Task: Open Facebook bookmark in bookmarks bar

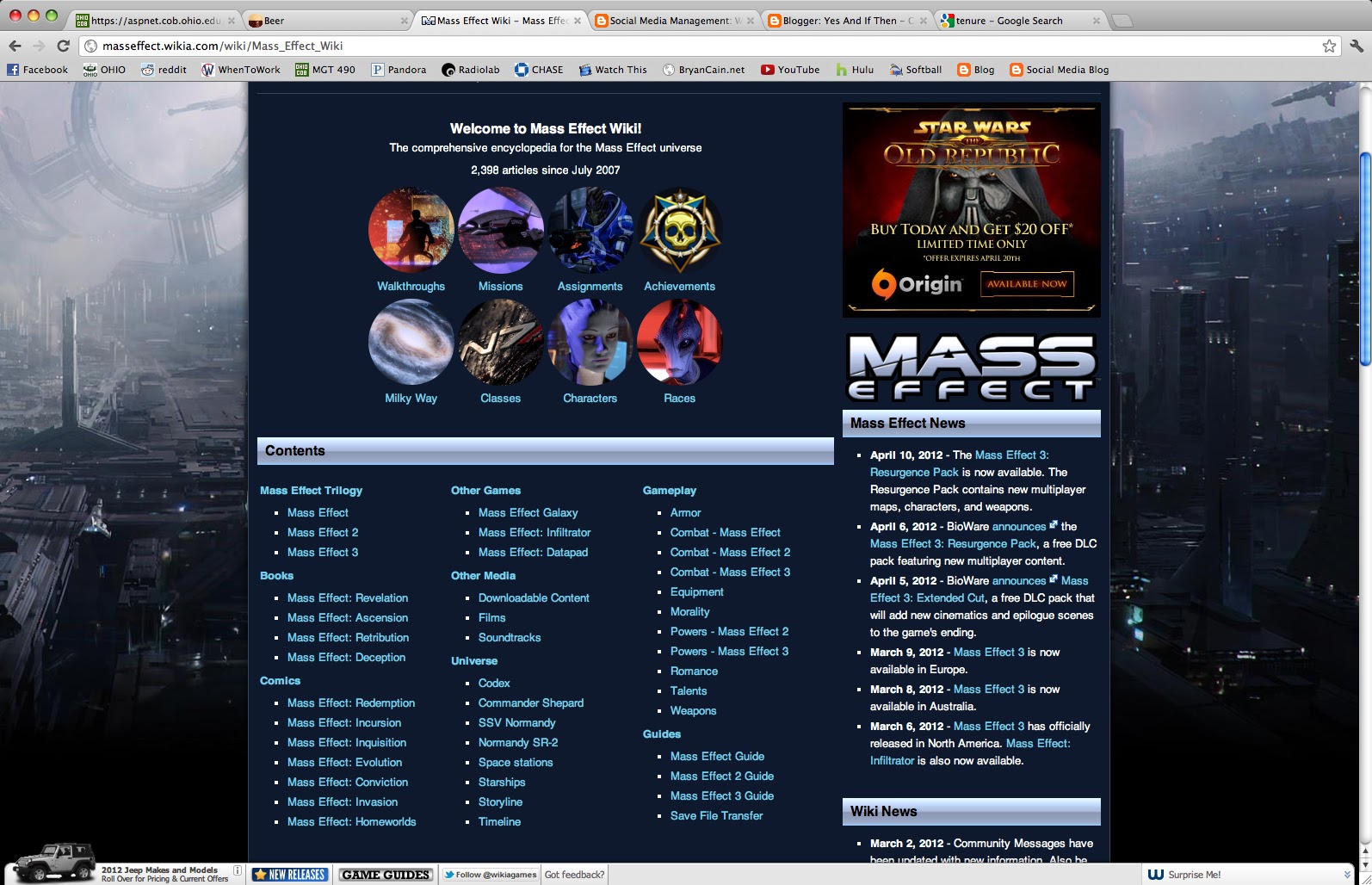Action: pyautogui.click(x=38, y=70)
